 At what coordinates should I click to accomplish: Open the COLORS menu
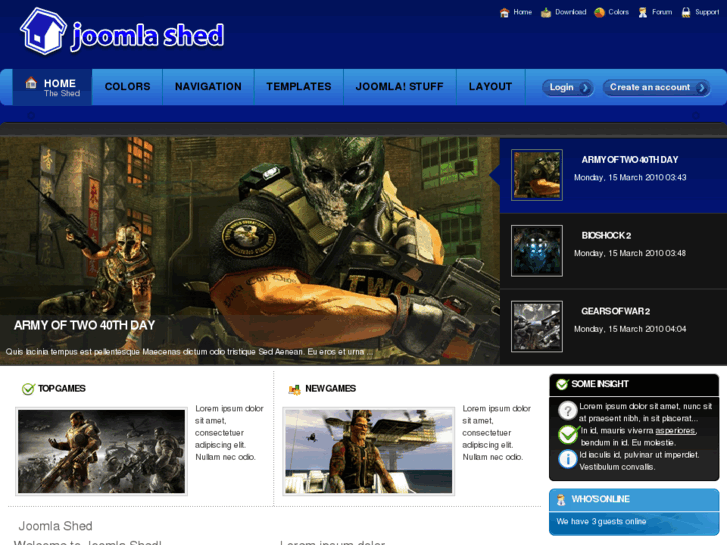pos(128,87)
